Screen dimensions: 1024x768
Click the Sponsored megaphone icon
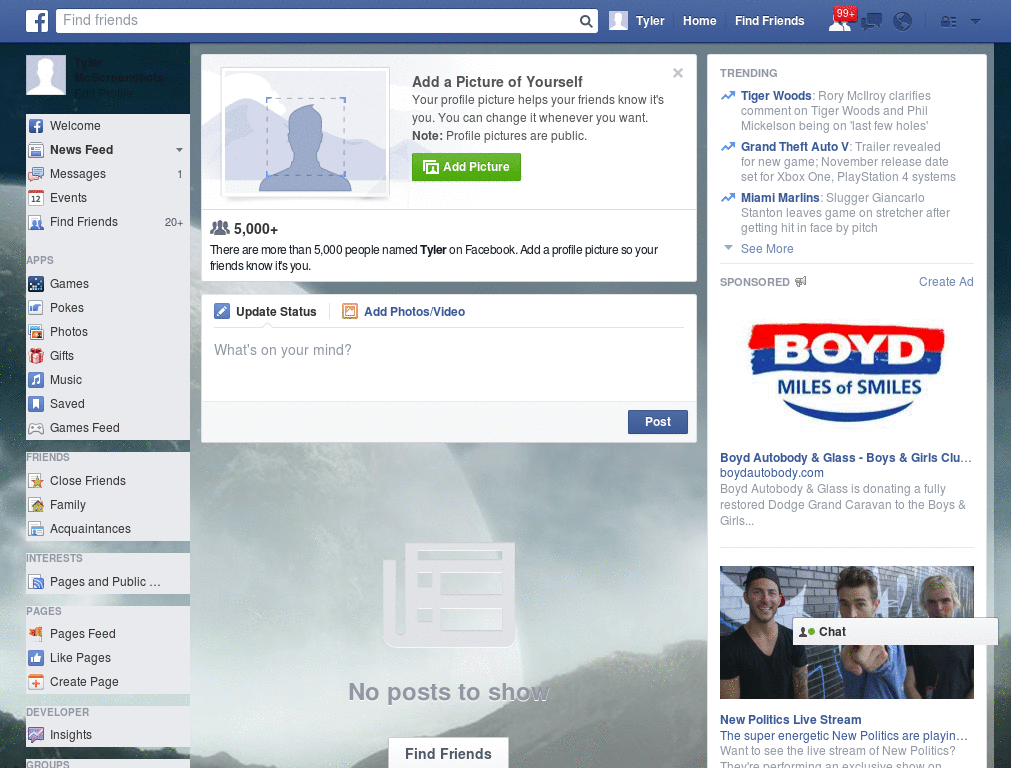tap(801, 281)
